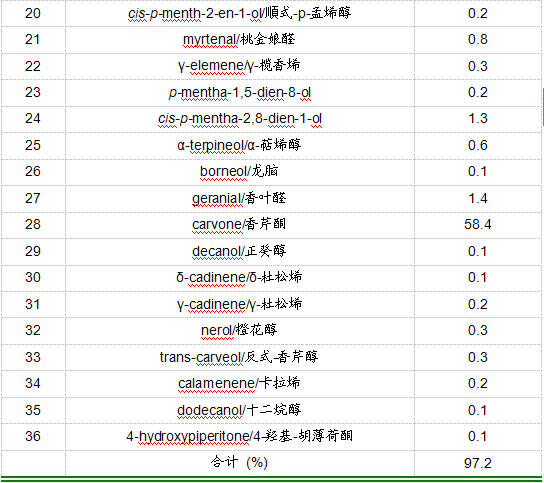The width and height of the screenshot is (544, 483).
Task: Click the nerol table cell
Action: (x=239, y=330)
